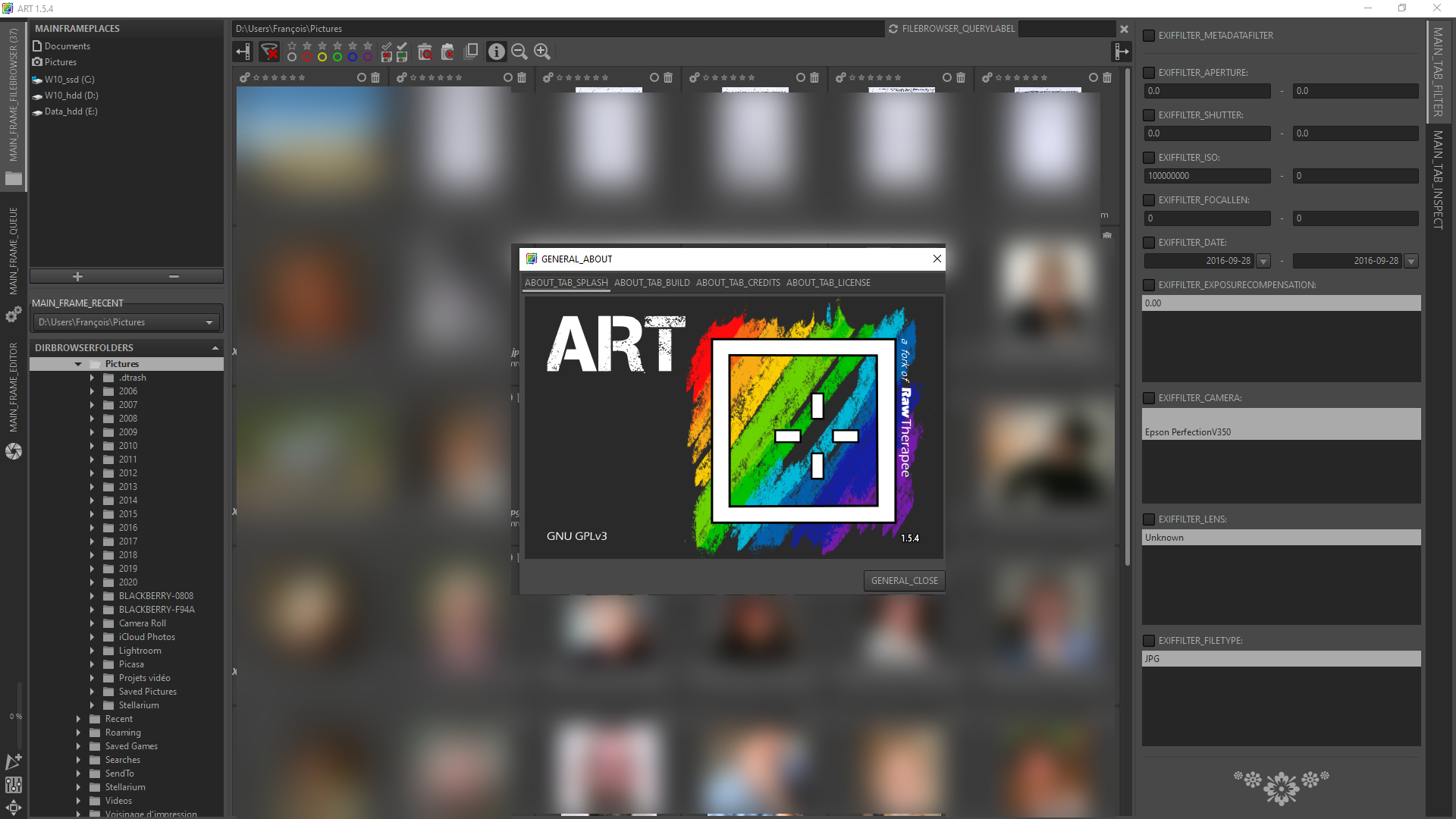This screenshot has height=819, width=1456.
Task: Enable the EXIFFILTER_APERTURE checkbox
Action: (1149, 73)
